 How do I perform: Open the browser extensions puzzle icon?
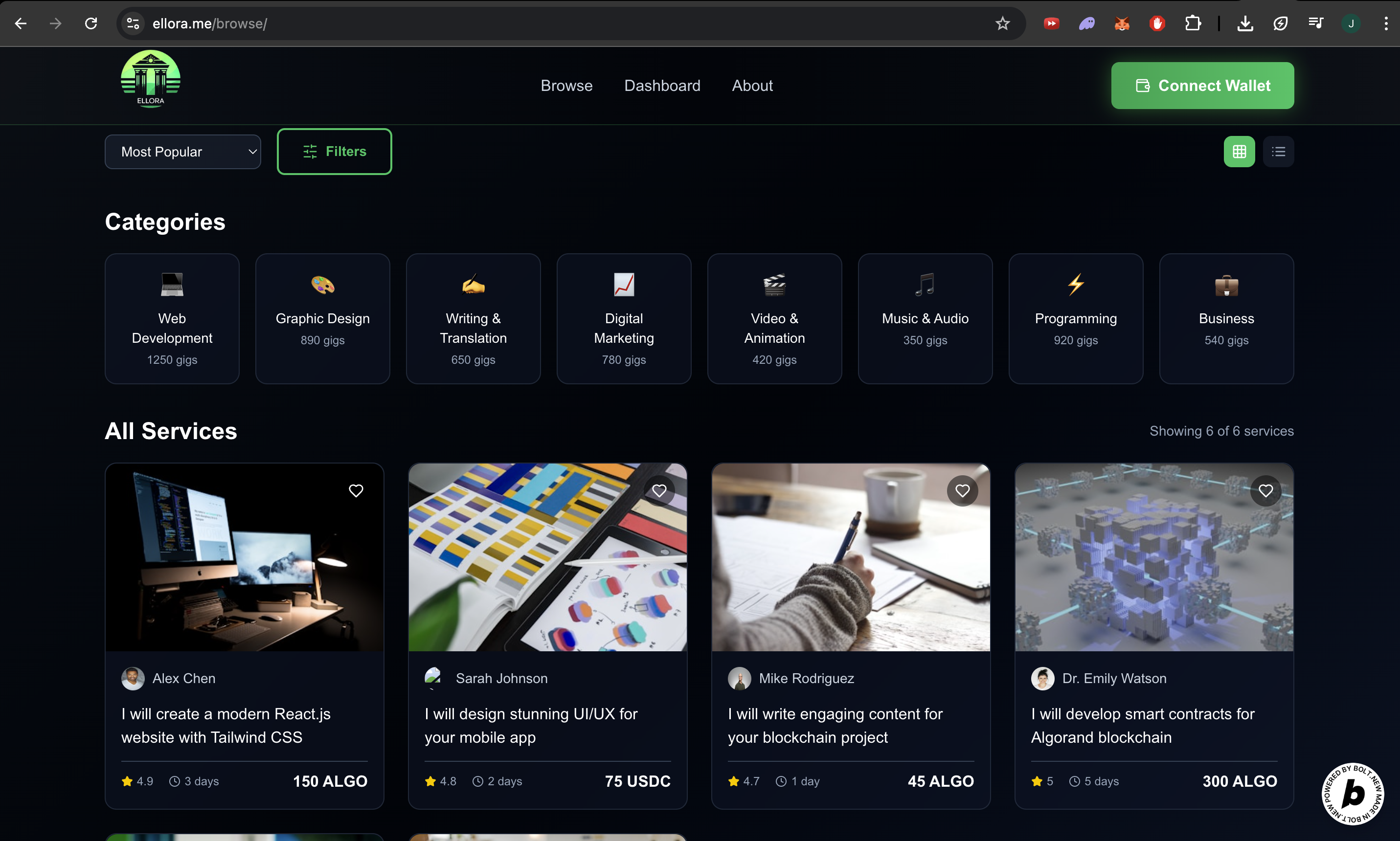(x=1193, y=23)
